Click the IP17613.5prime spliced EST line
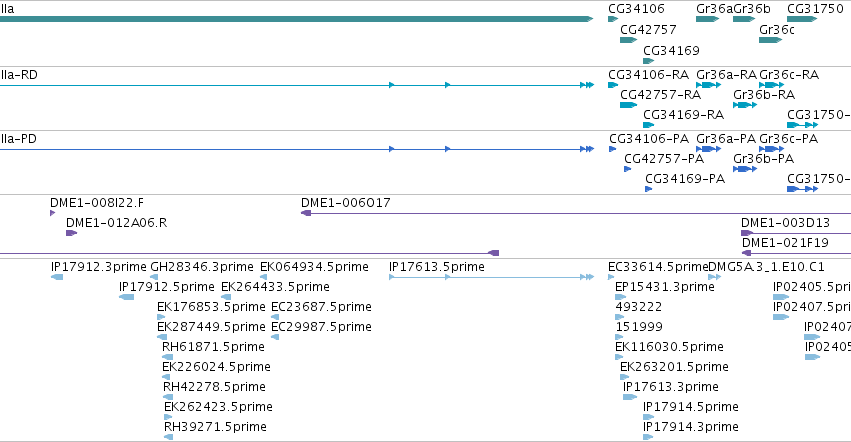851x442 pixels. 491,277
